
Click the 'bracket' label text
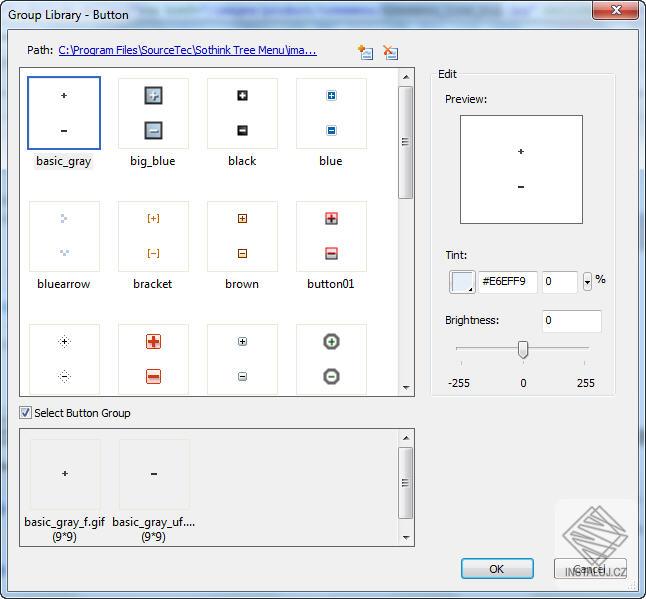[x=152, y=284]
